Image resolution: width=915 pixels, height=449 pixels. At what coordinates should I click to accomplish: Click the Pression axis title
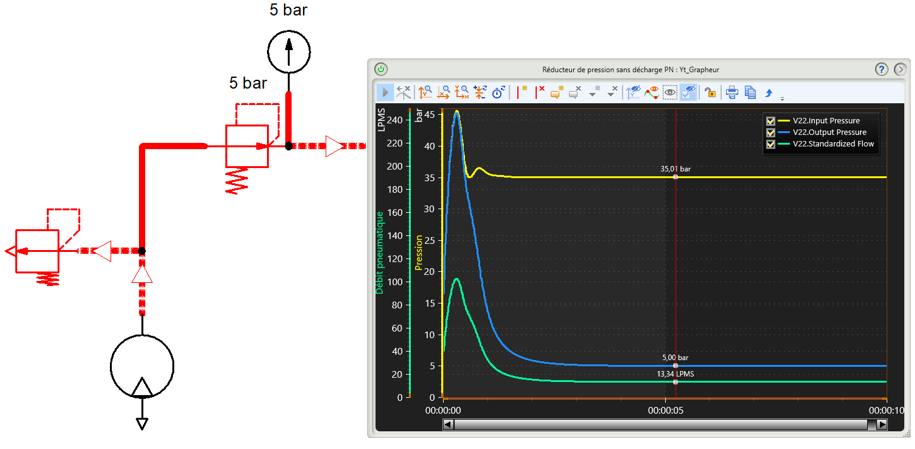click(x=419, y=253)
